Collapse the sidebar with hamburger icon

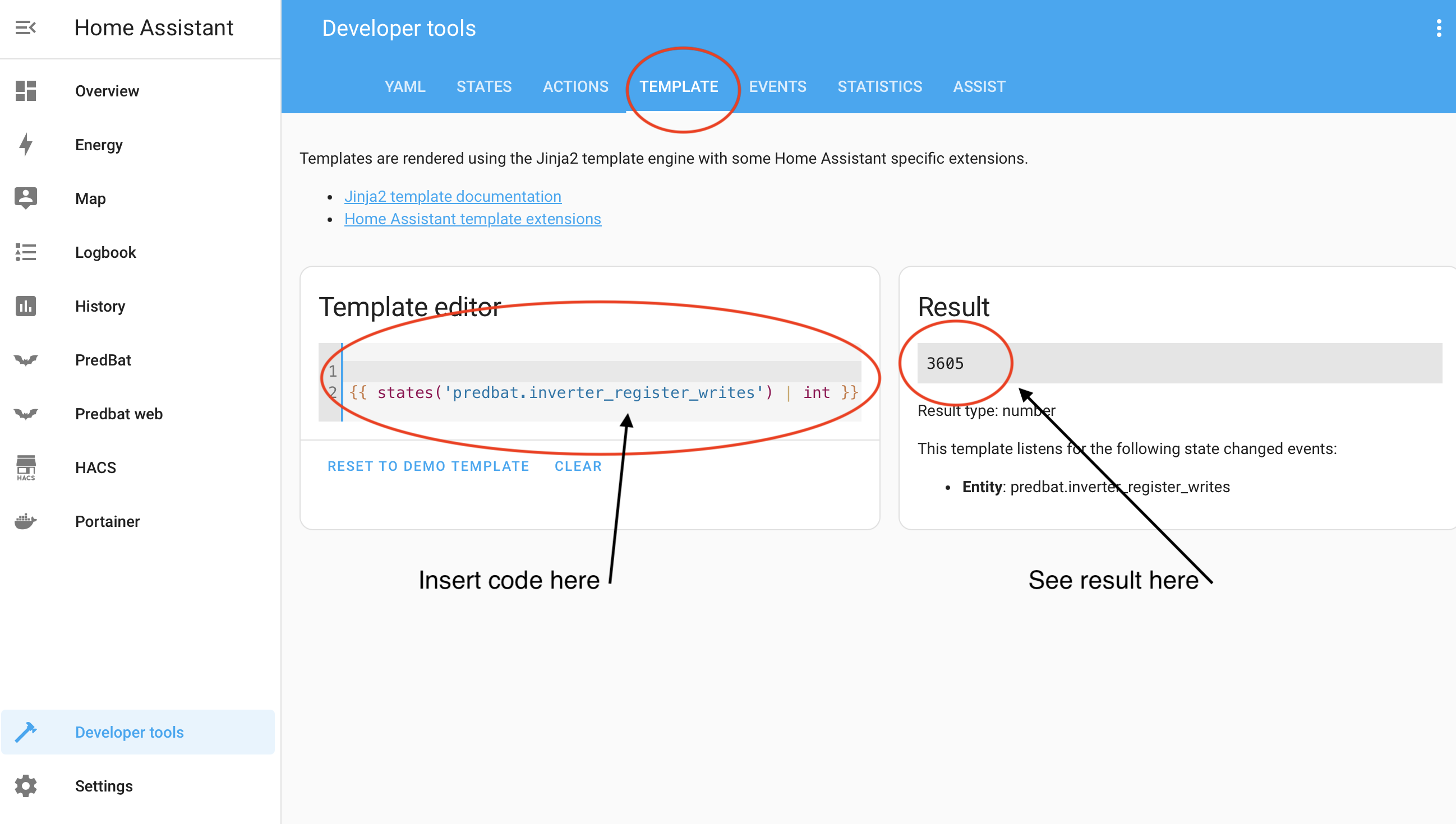25,27
